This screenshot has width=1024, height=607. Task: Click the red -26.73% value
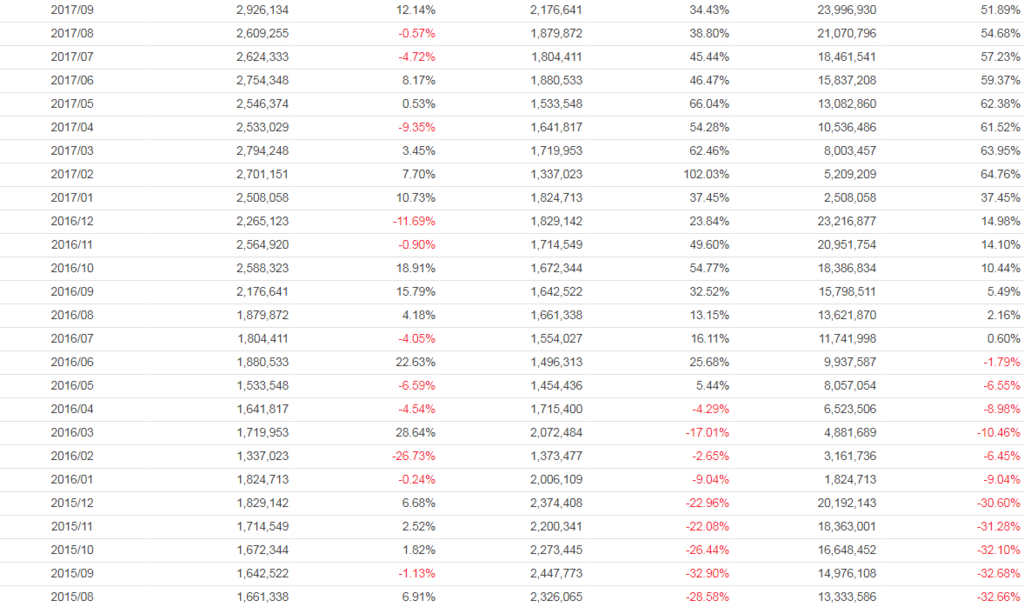coord(412,456)
